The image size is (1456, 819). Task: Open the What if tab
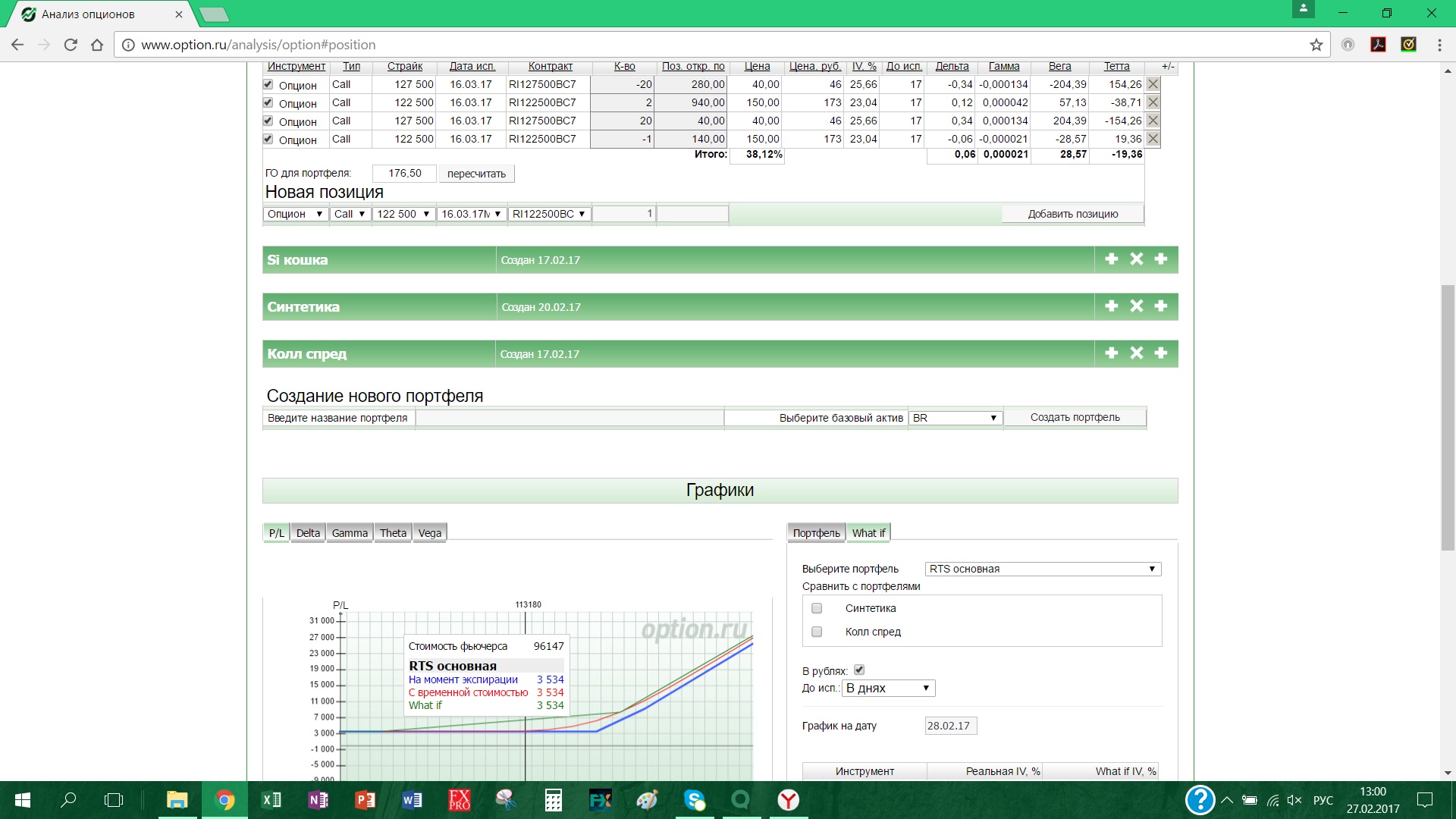[x=868, y=533]
